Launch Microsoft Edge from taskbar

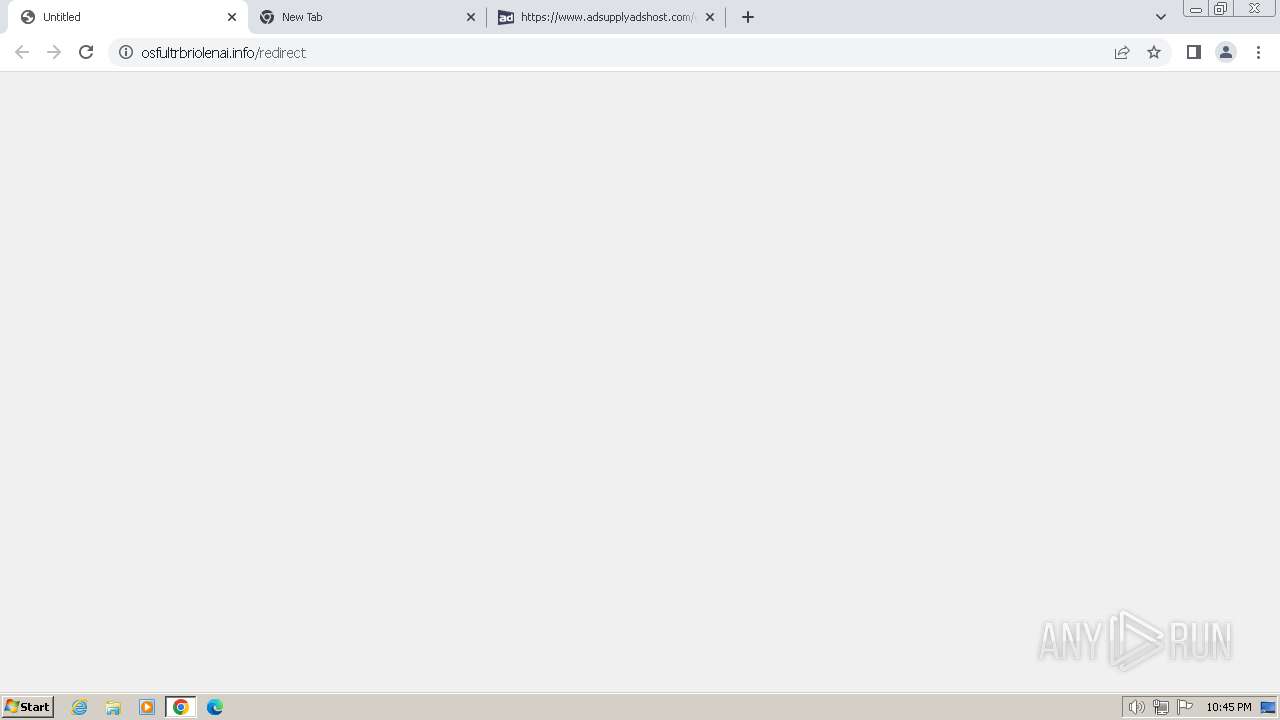click(215, 707)
